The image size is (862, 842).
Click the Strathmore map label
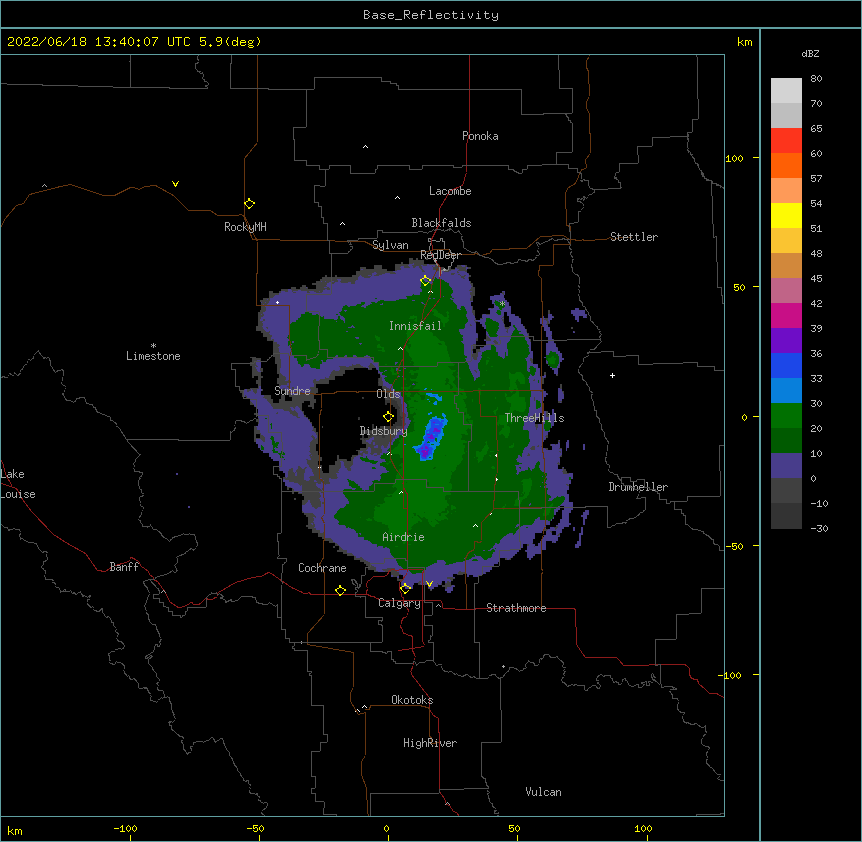click(x=516, y=608)
